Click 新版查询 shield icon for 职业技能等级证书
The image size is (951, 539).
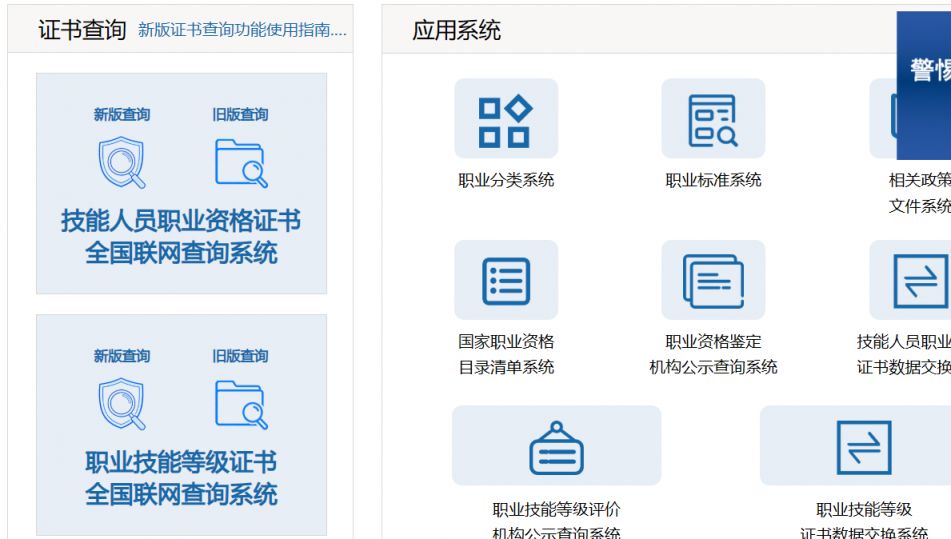[122, 404]
